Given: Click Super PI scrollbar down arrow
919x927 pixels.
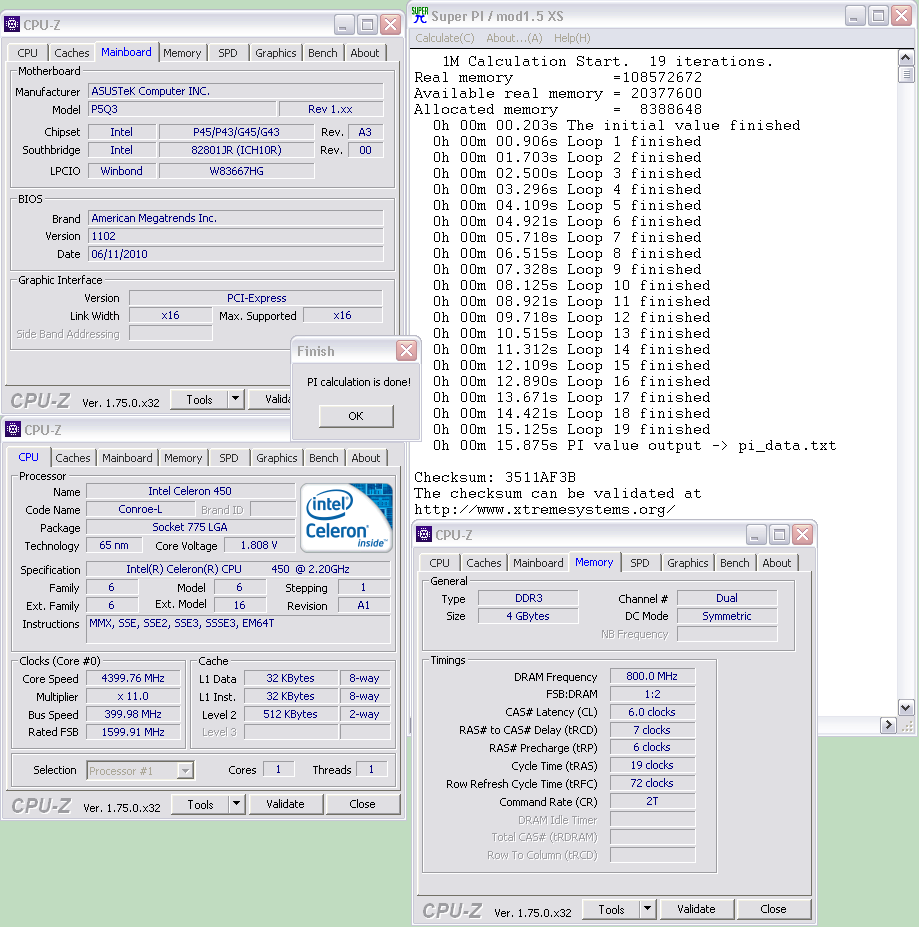Looking at the screenshot, I should coord(906,707).
